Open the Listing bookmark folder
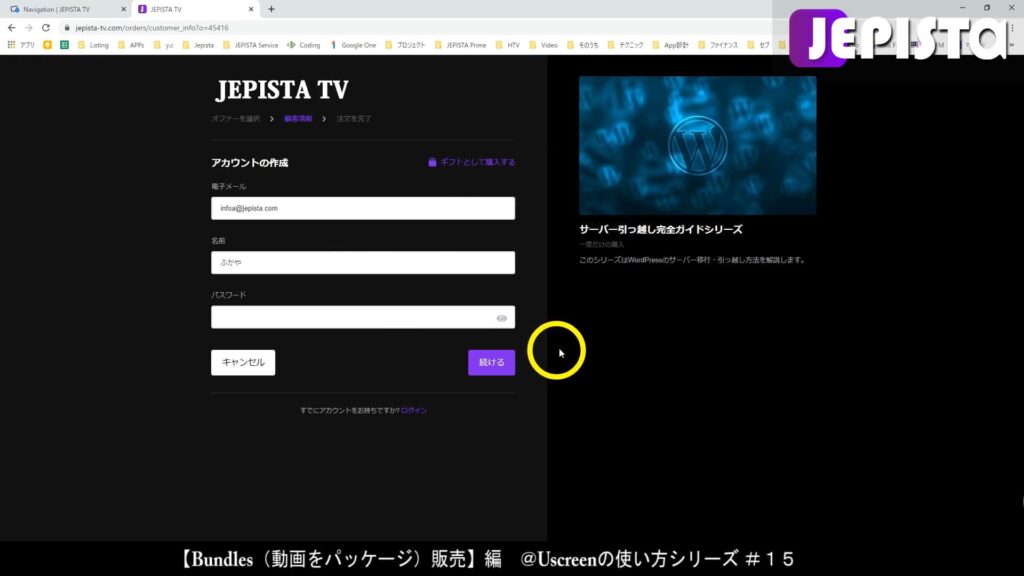This screenshot has width=1024, height=576. [93, 45]
